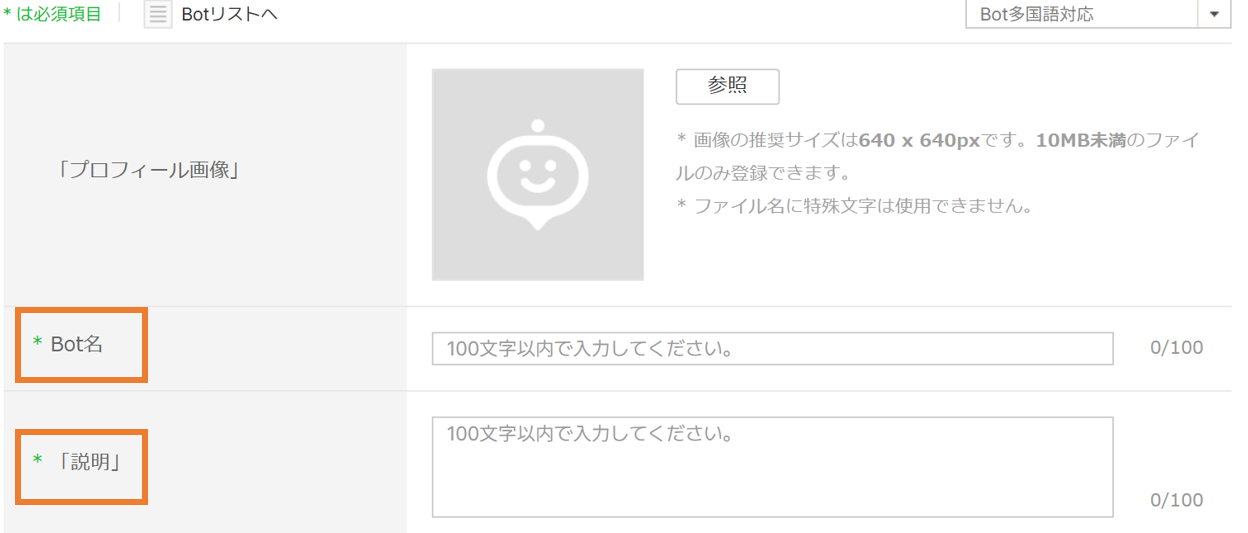Open the Bot多国語対応 combo box
1248x533 pixels.
pyautogui.click(x=1080, y=15)
